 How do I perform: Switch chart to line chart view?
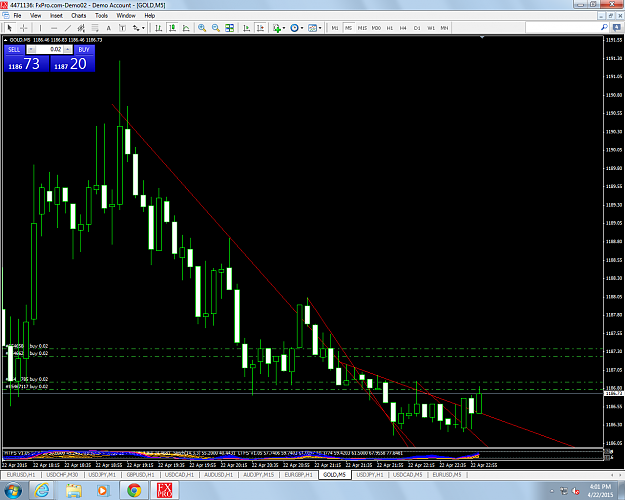(x=186, y=28)
